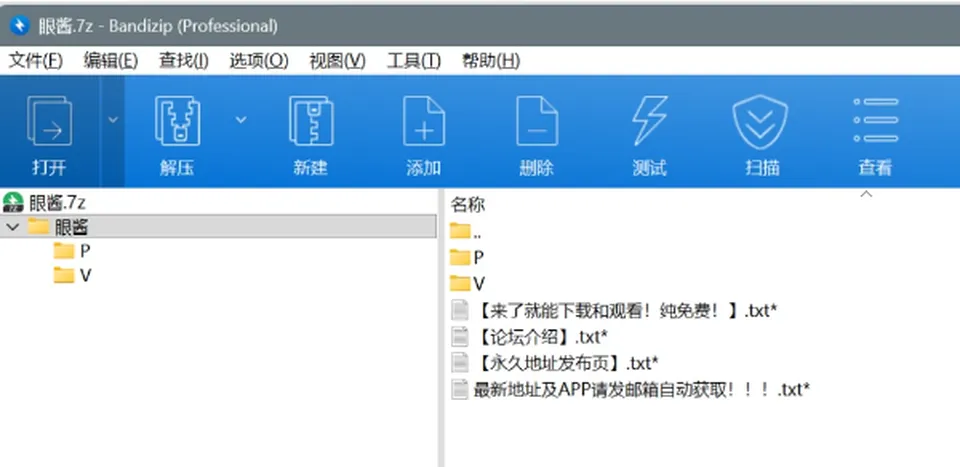Open the 工具(T) menu
960x467 pixels.
tap(414, 61)
